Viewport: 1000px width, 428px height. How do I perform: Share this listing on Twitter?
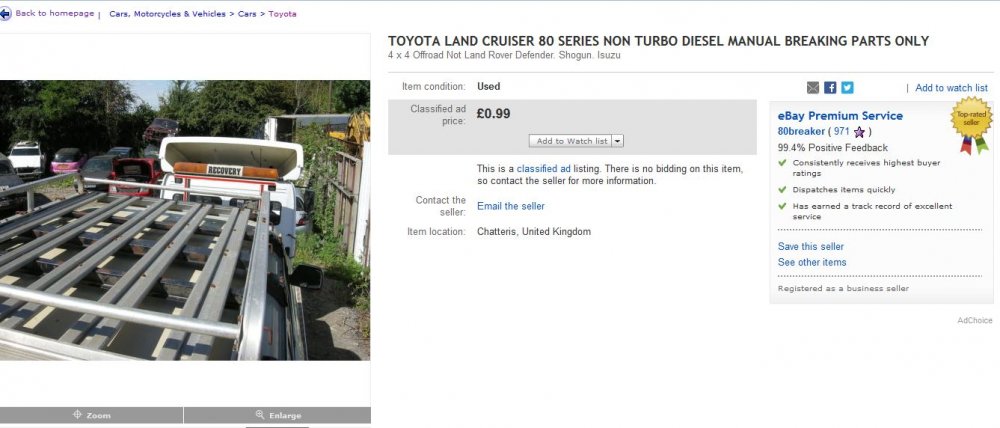click(847, 88)
